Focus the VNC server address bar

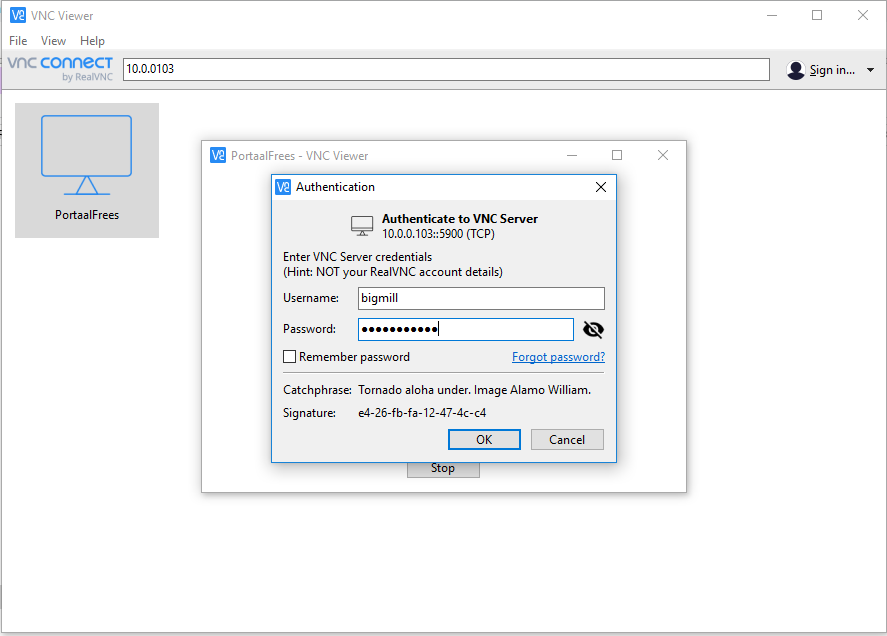coord(446,69)
